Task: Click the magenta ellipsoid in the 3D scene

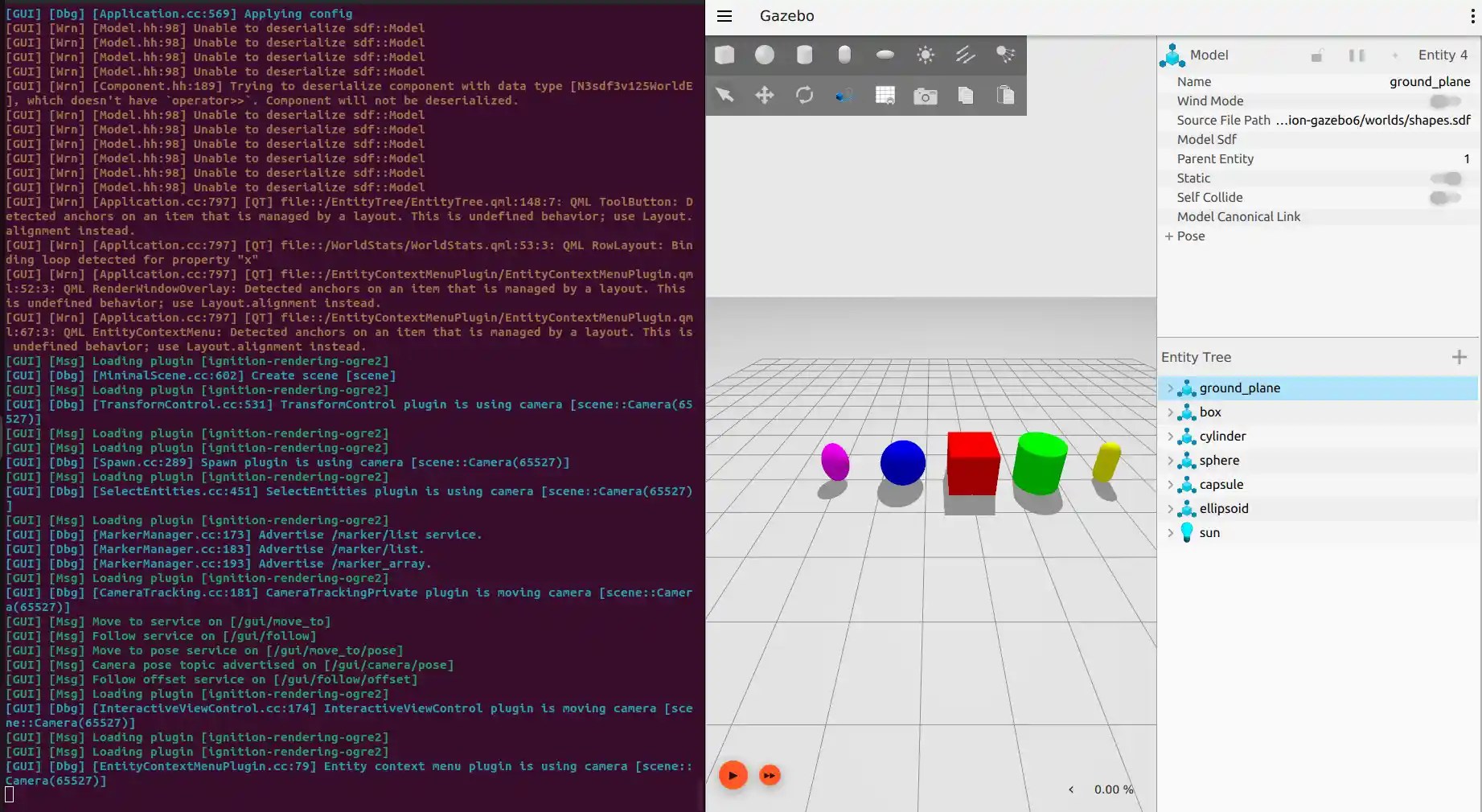Action: pyautogui.click(x=835, y=461)
